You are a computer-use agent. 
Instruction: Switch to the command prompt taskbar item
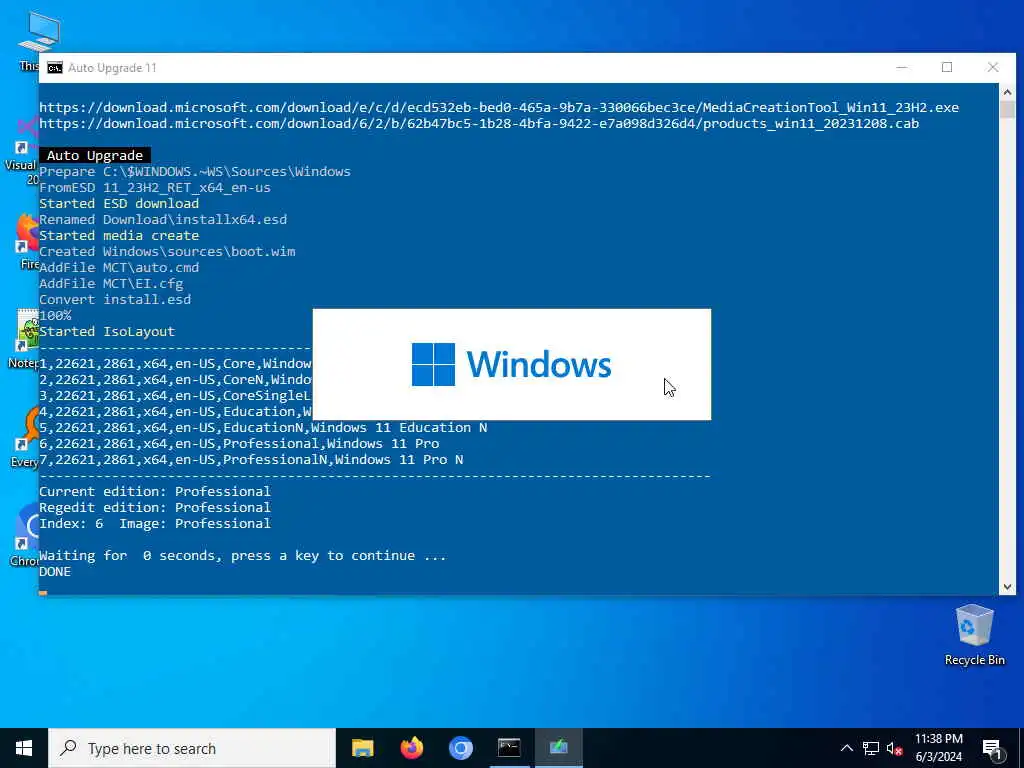[x=509, y=748]
